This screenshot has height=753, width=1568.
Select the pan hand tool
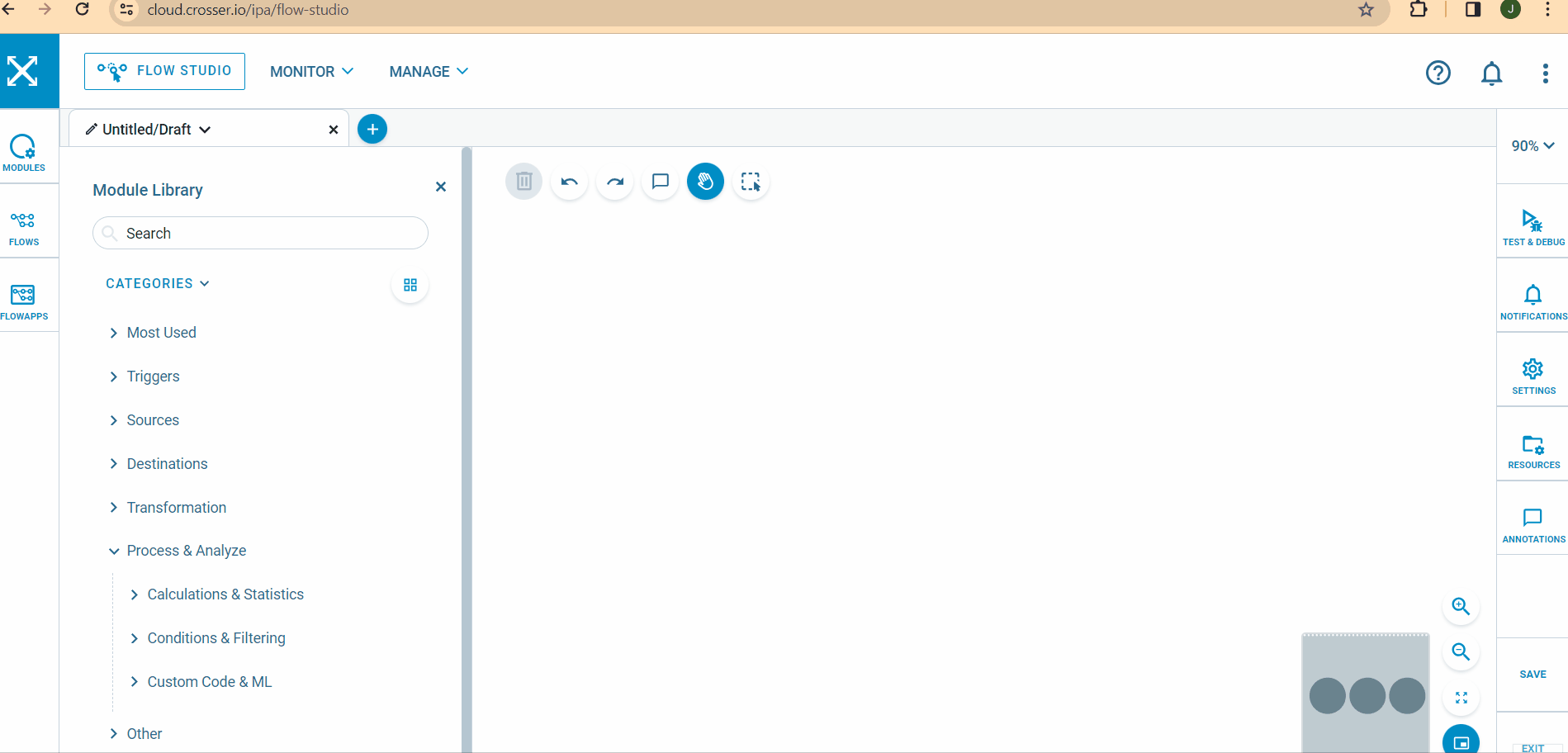(x=705, y=182)
